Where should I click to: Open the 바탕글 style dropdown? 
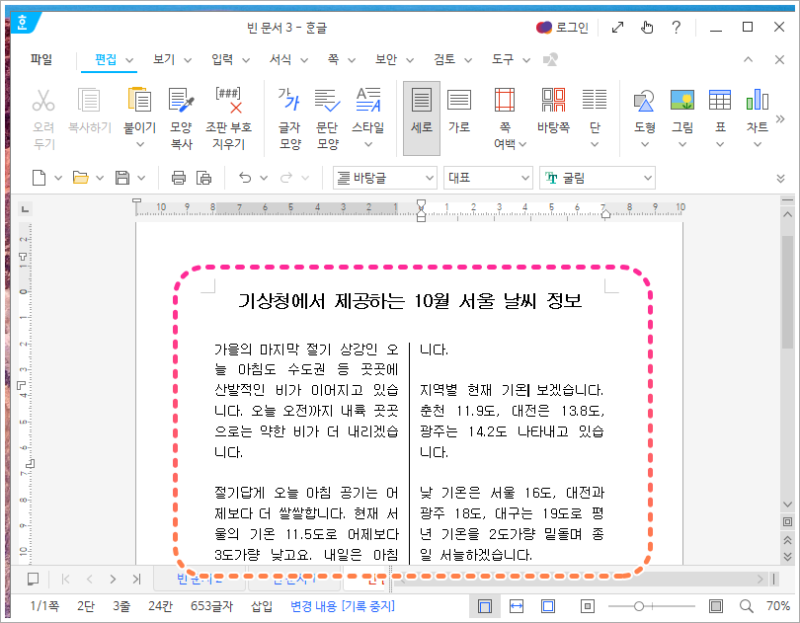[385, 178]
